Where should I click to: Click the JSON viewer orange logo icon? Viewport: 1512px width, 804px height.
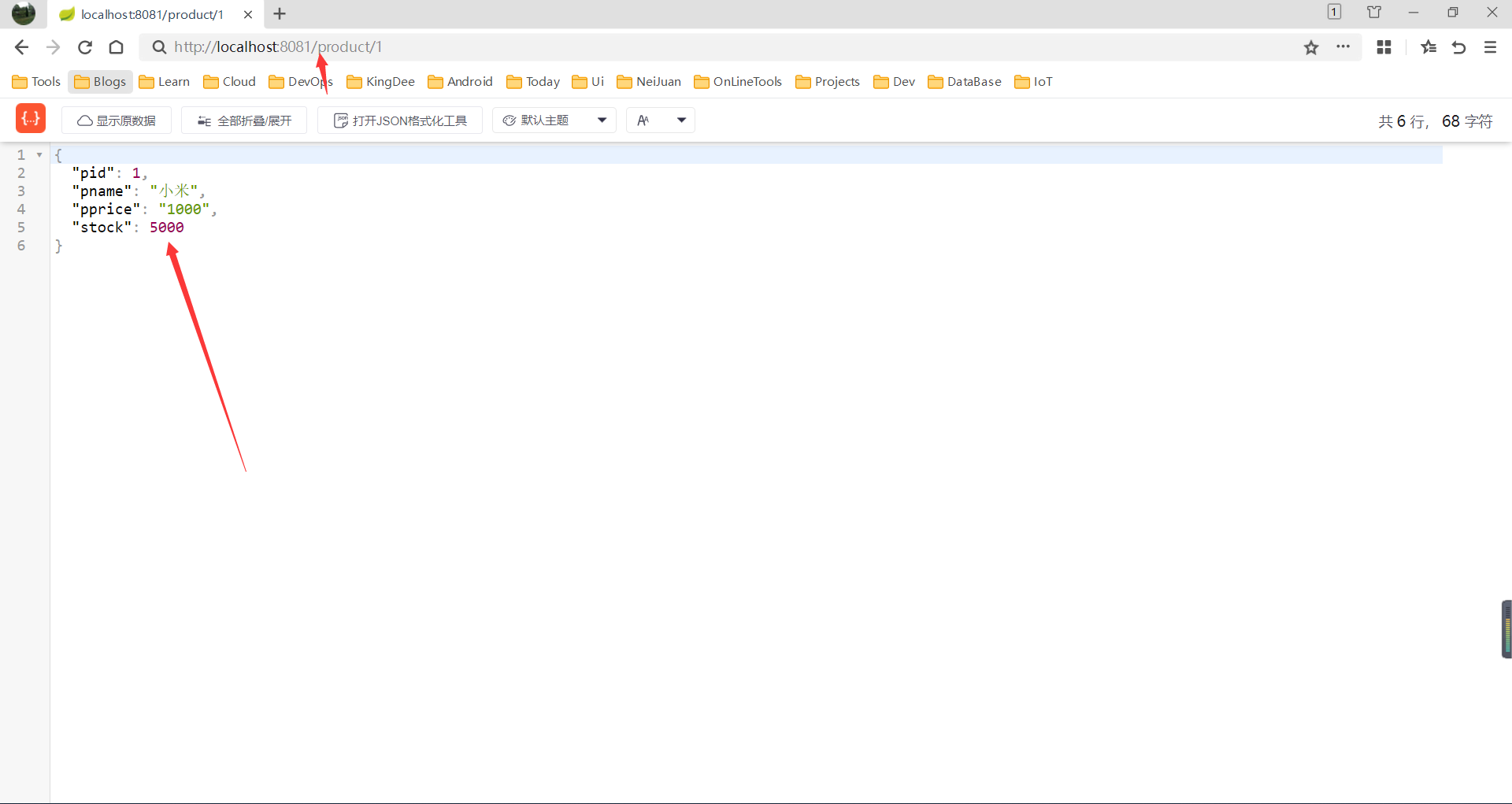(x=31, y=119)
